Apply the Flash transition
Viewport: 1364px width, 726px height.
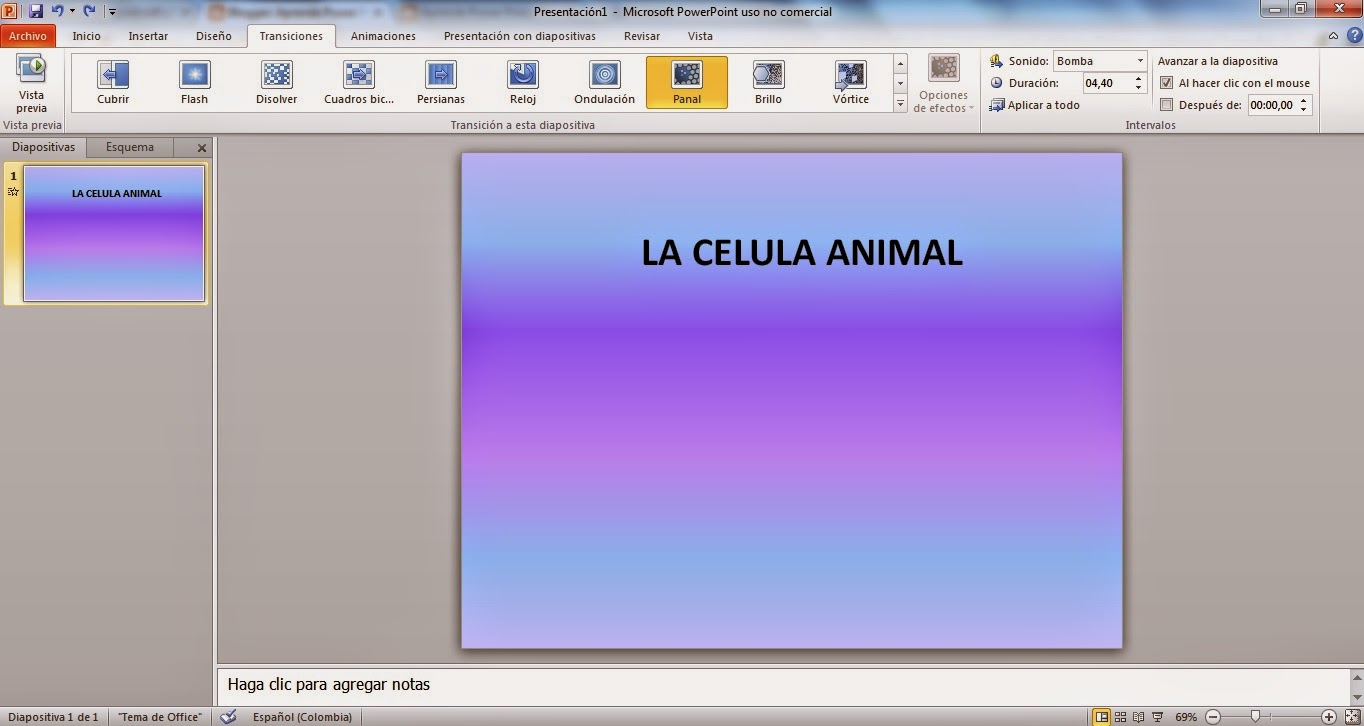click(194, 80)
